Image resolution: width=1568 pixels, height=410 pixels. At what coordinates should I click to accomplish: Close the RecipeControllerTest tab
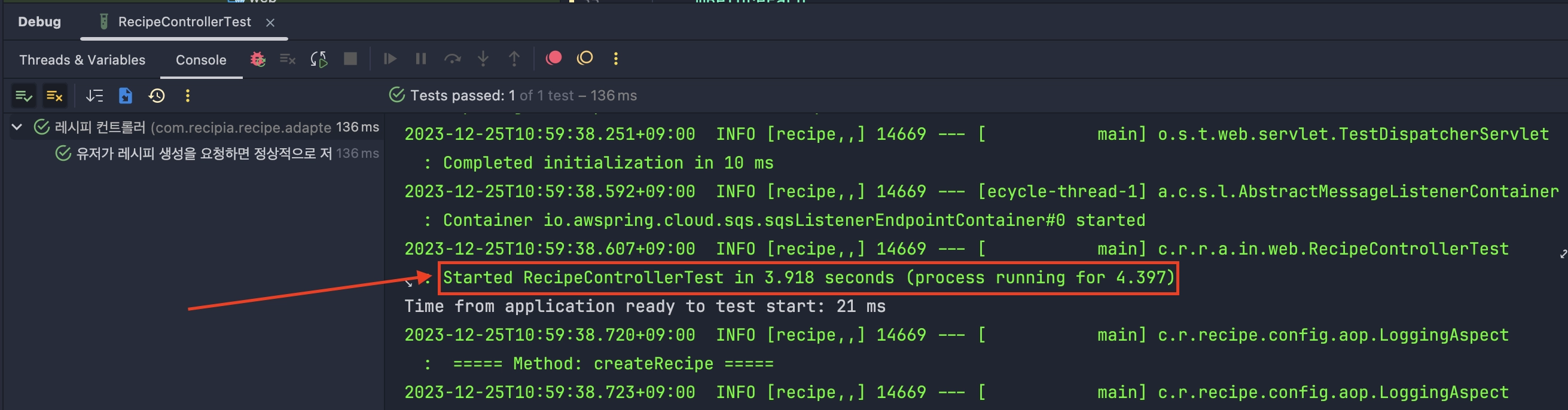pyautogui.click(x=270, y=23)
